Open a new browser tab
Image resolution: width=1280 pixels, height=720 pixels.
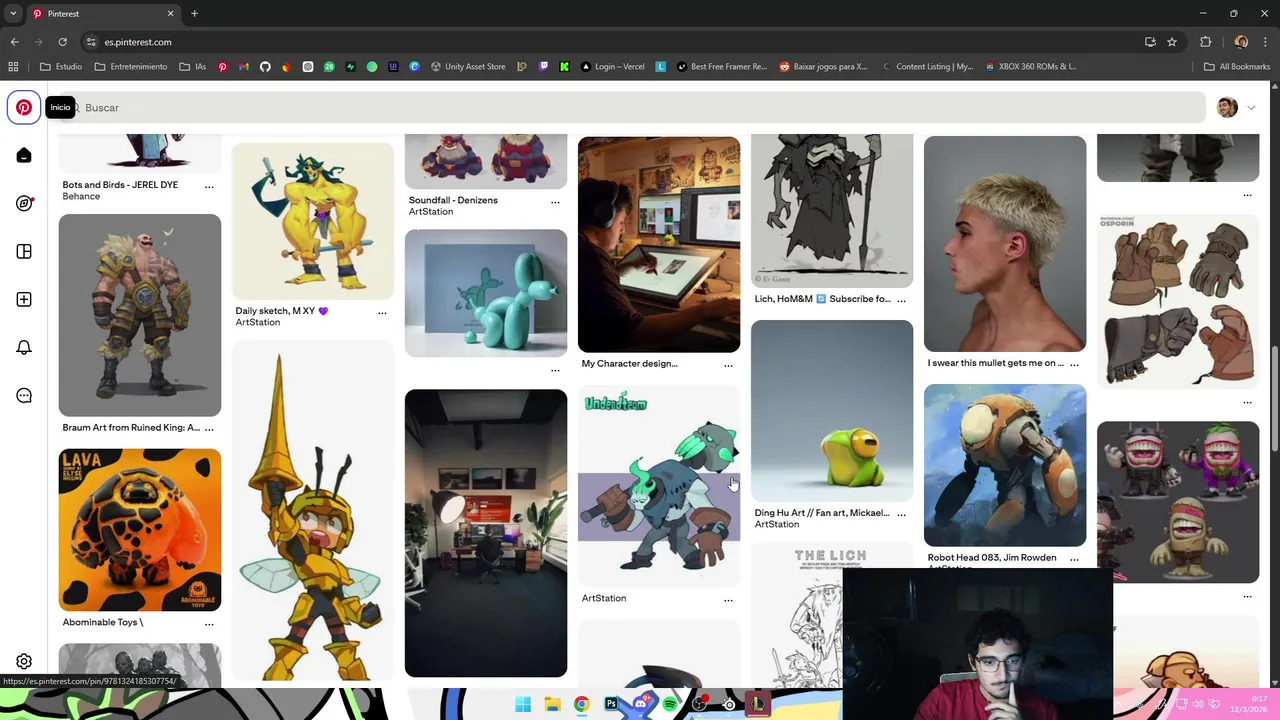click(194, 14)
